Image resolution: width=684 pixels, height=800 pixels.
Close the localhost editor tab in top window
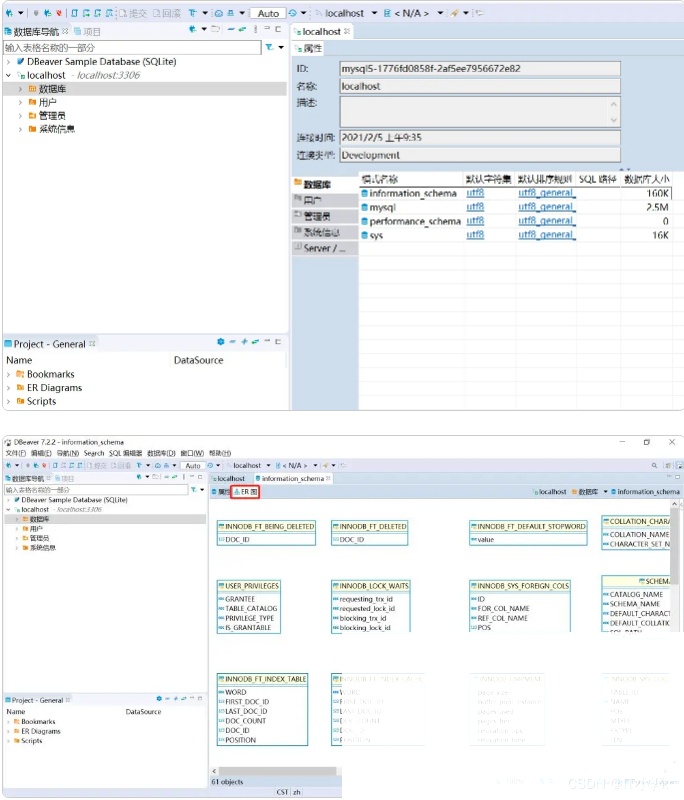point(347,31)
